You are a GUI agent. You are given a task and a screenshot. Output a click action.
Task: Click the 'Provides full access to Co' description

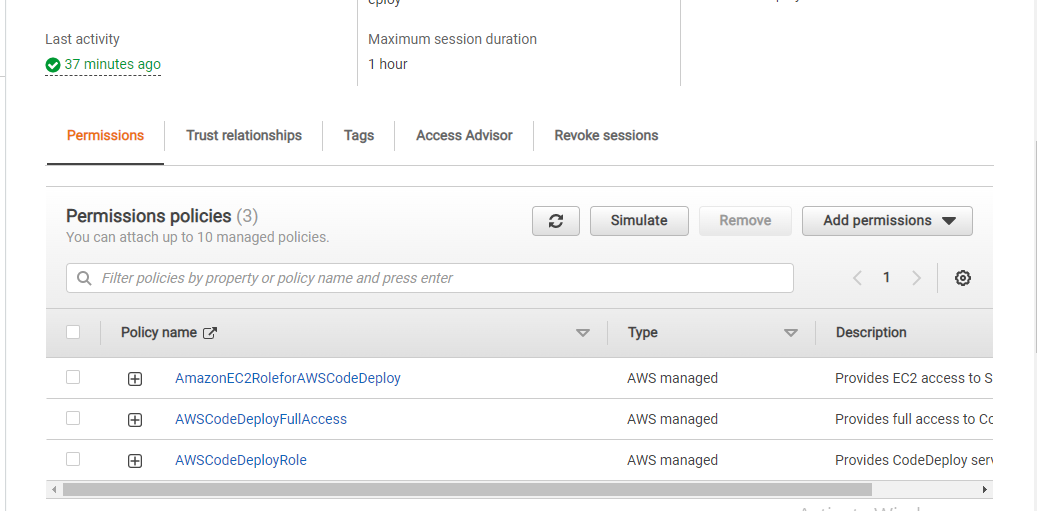(x=914, y=419)
